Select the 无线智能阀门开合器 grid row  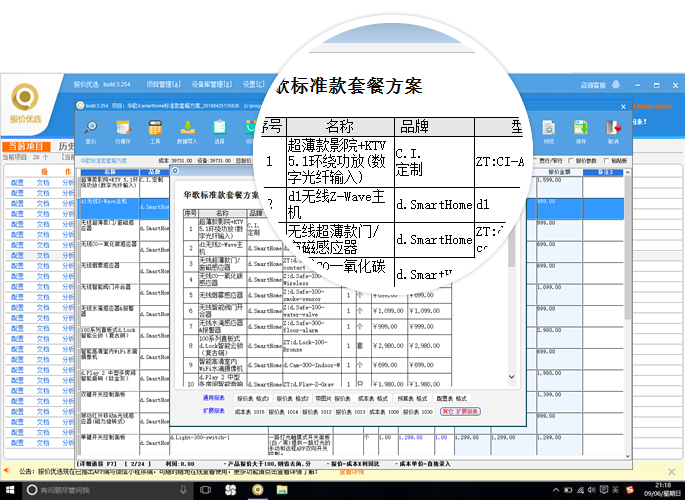pos(109,294)
